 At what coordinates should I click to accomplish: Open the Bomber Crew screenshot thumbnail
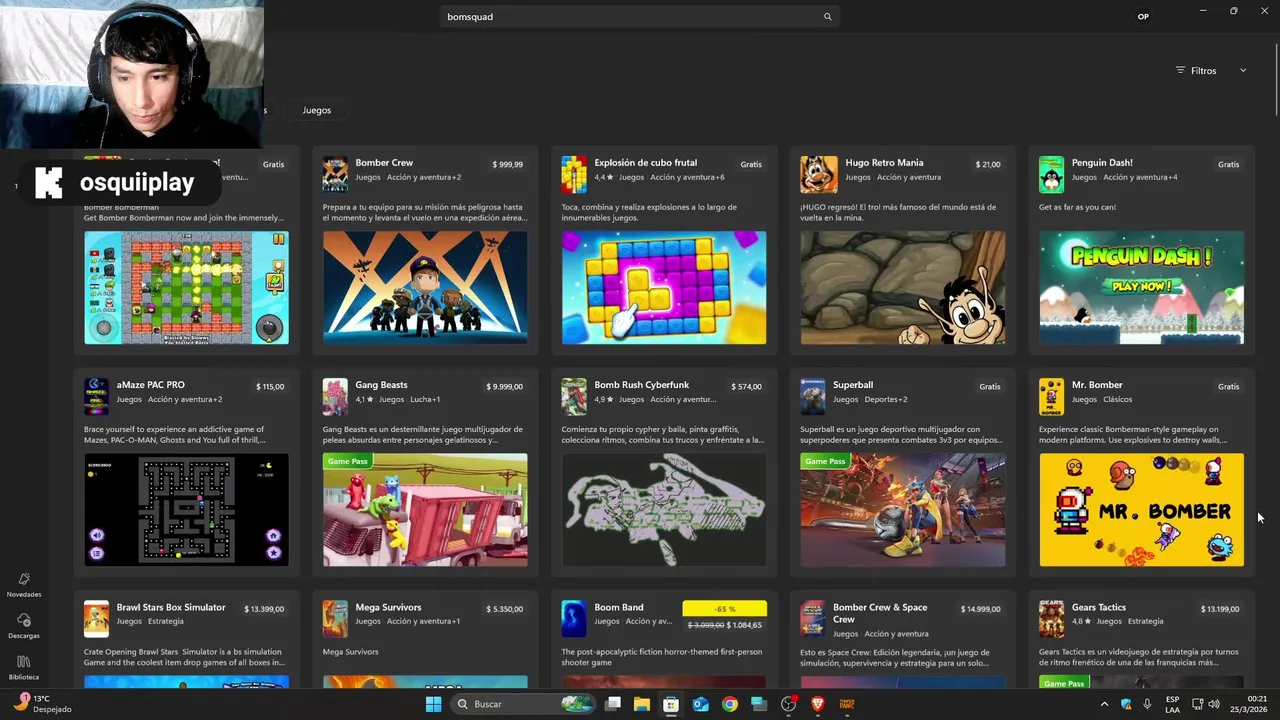pos(425,288)
